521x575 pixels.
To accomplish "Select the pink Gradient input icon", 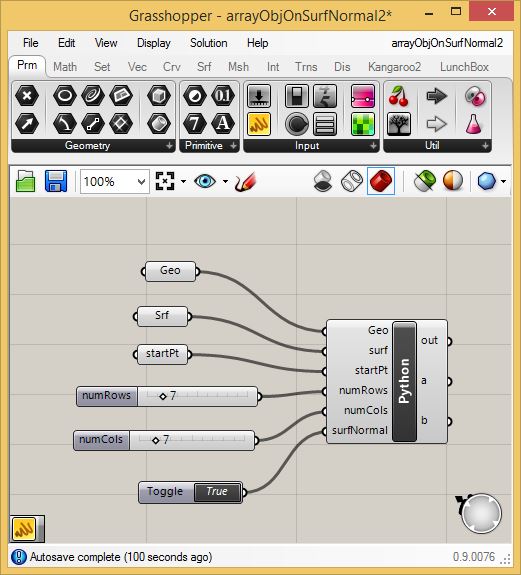I will (x=363, y=96).
